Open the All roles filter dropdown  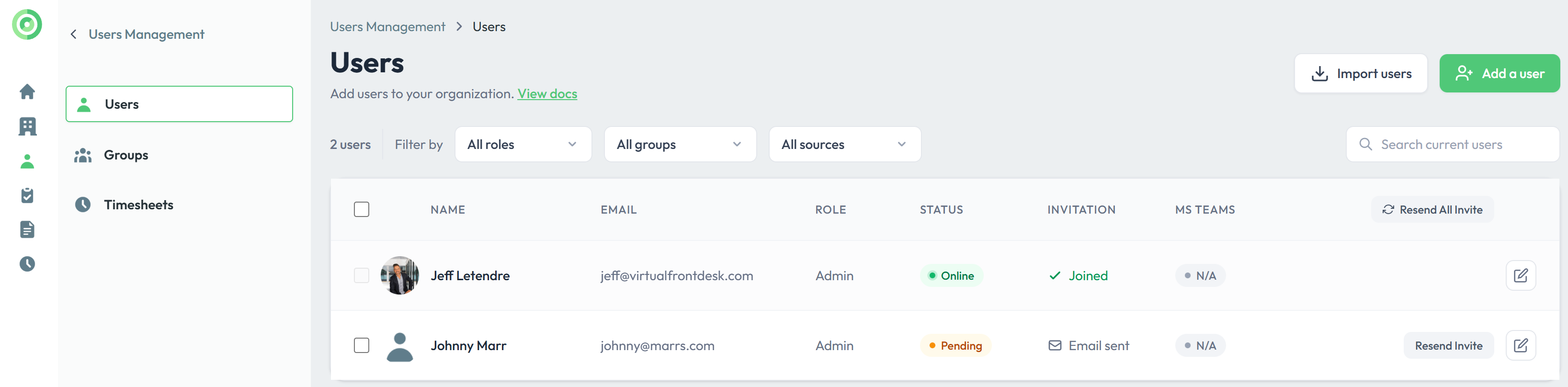tap(523, 144)
